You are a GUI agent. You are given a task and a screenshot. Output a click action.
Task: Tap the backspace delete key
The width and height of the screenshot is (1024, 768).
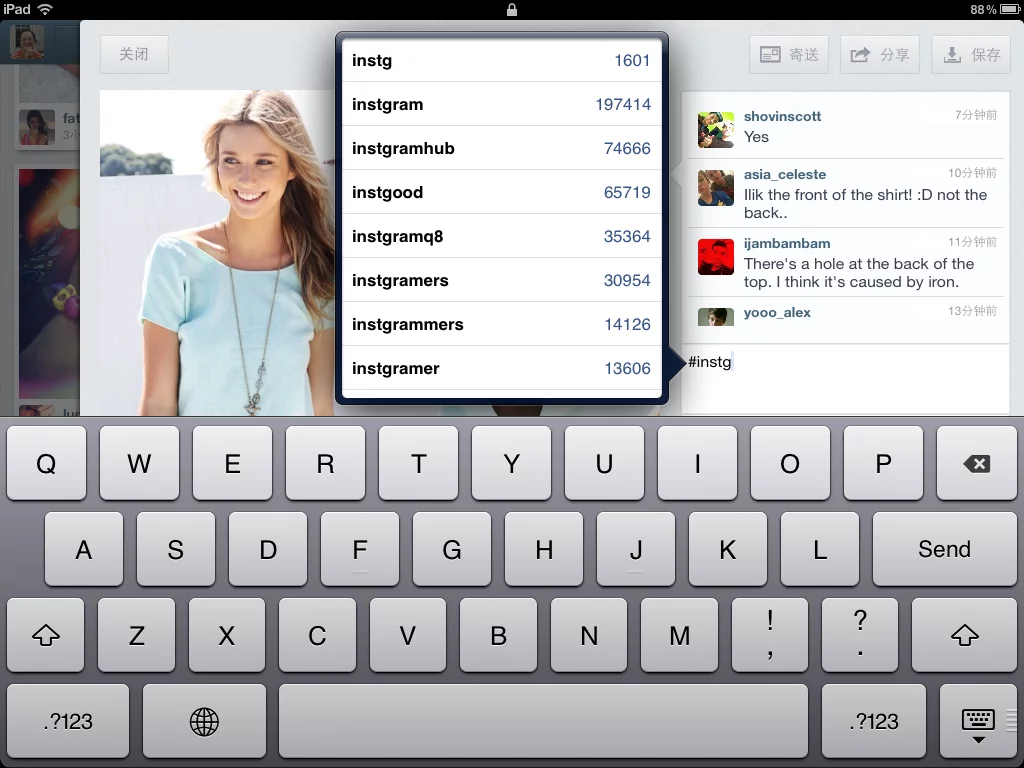(976, 463)
